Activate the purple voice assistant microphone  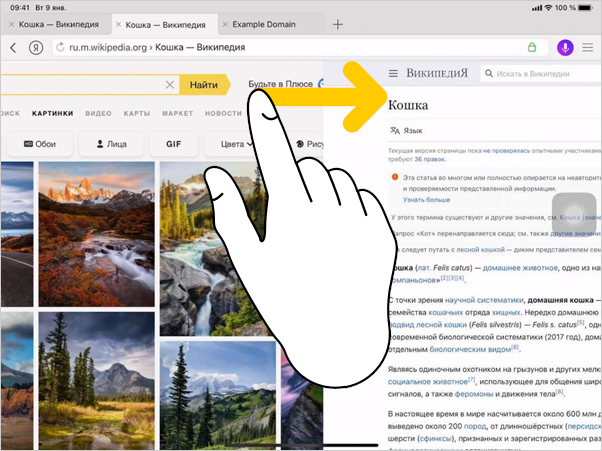[566, 47]
